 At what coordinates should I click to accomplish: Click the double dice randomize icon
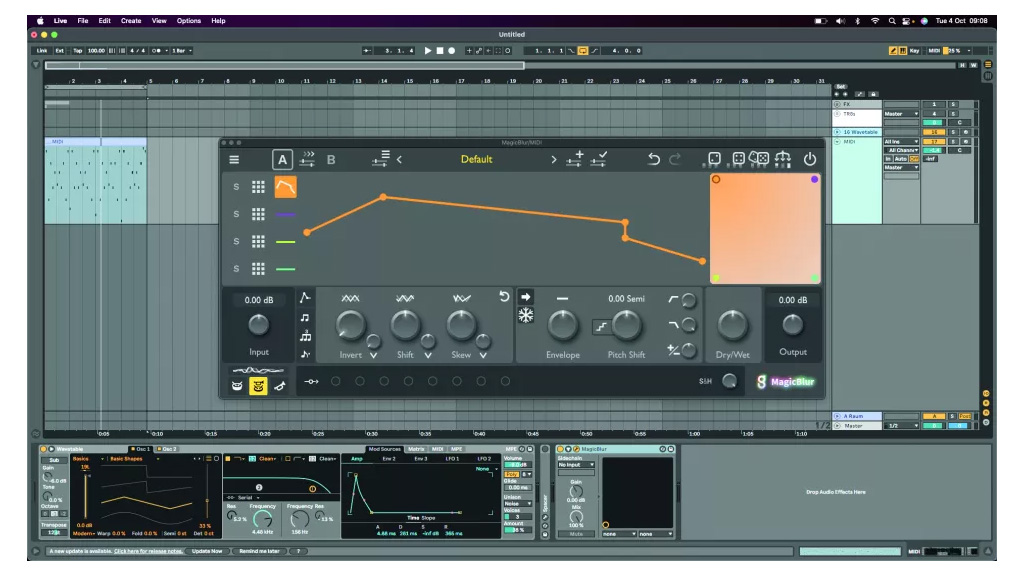tap(759, 158)
